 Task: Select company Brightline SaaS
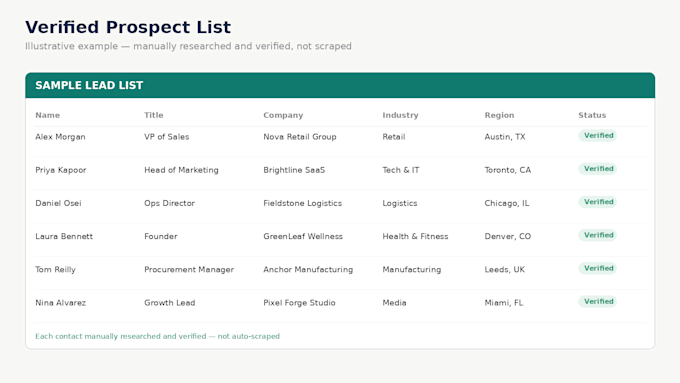pyautogui.click(x=294, y=170)
